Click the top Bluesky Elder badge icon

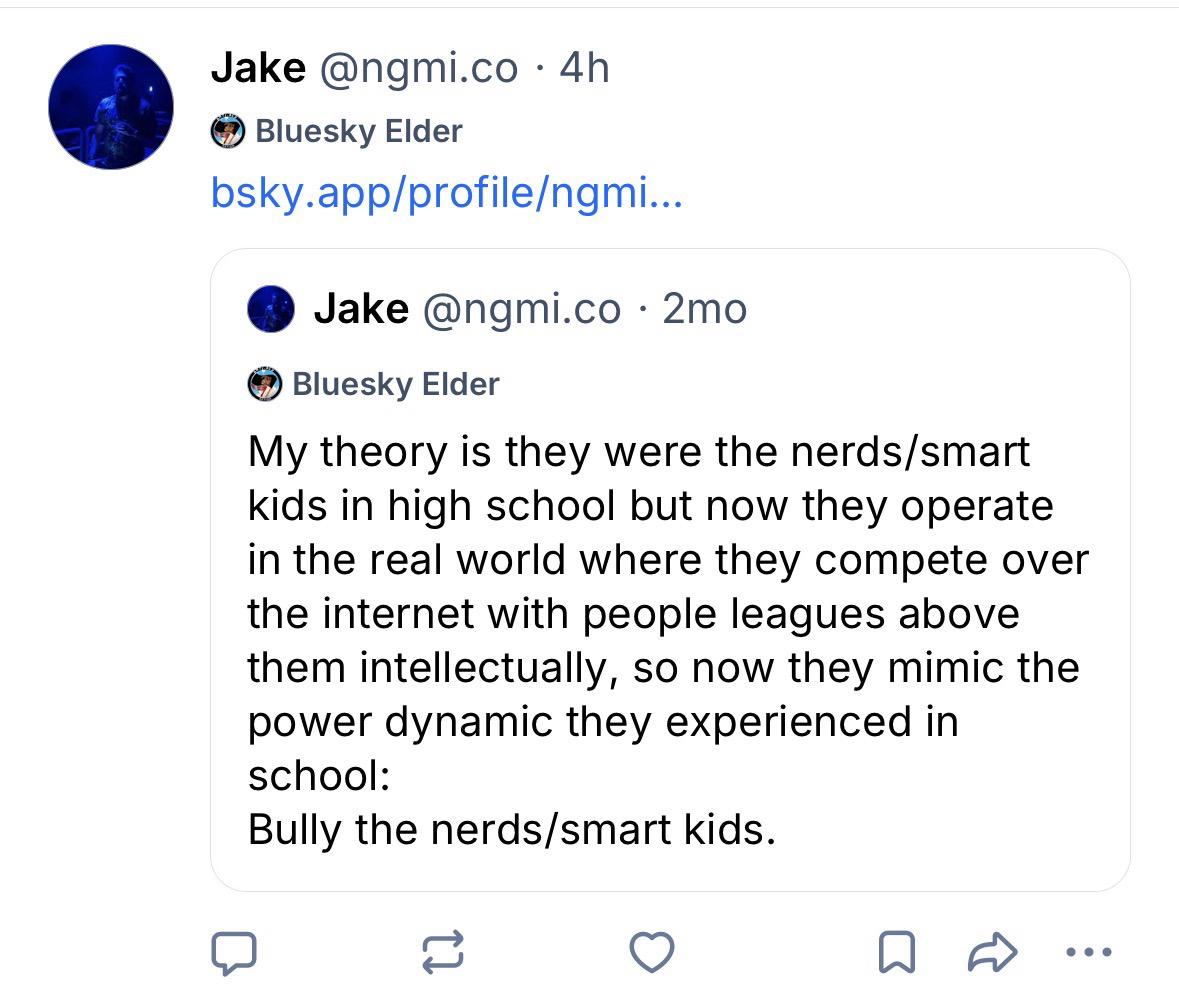pos(227,131)
